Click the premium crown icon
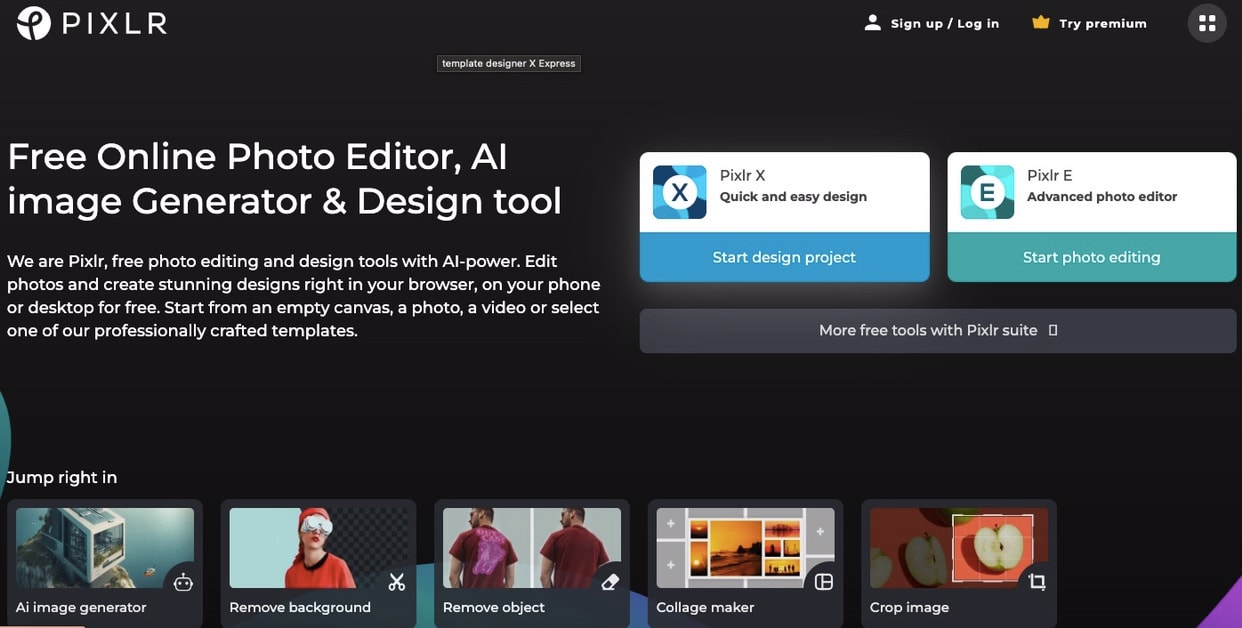Screen dimensions: 1242x628 click(x=1041, y=22)
